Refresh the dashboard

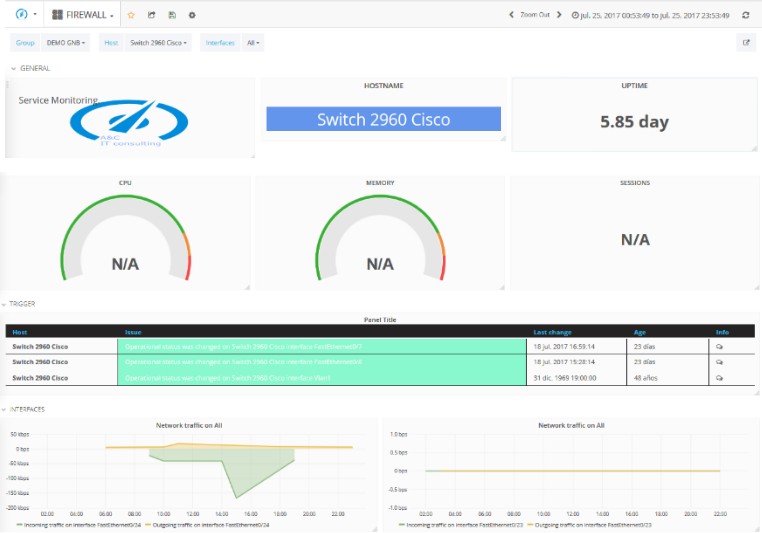point(745,15)
